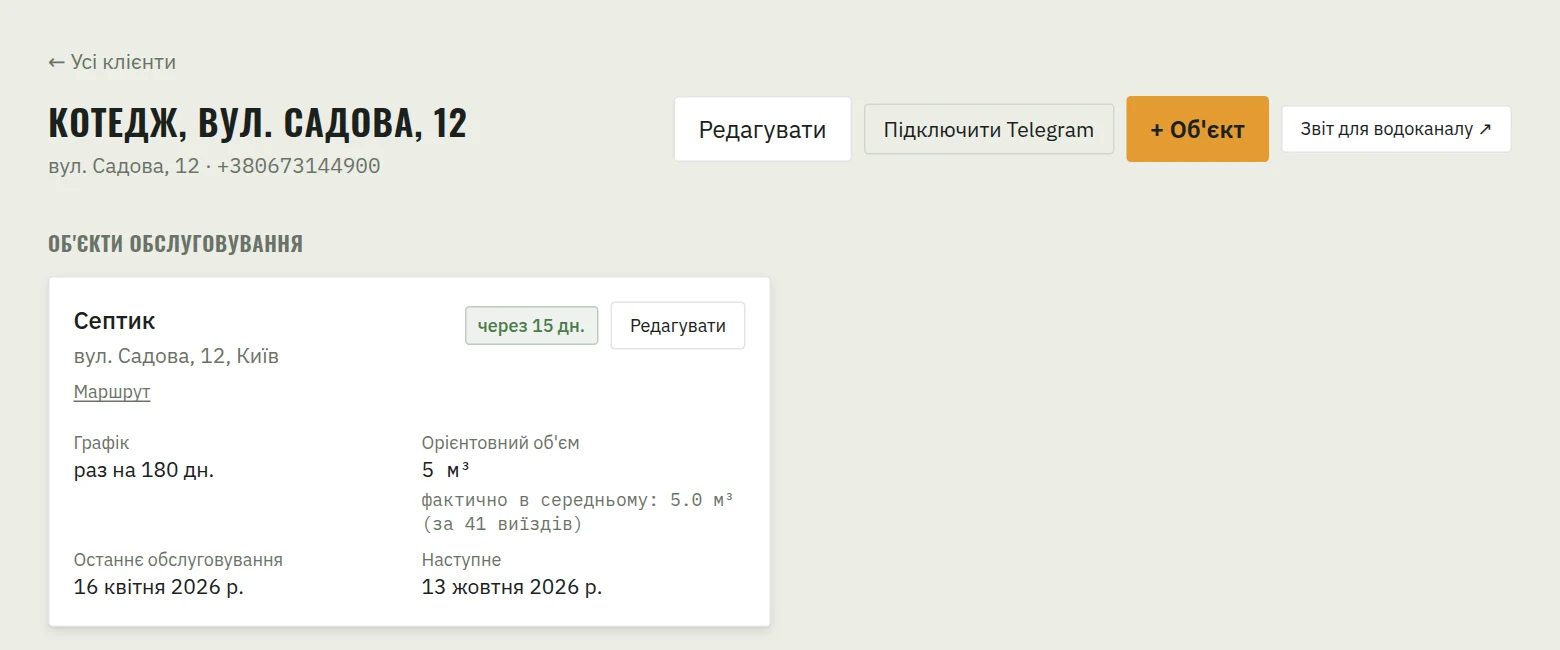Click the schedule value 'раз на 180 дн.'
The image size is (1560, 650).
point(144,470)
